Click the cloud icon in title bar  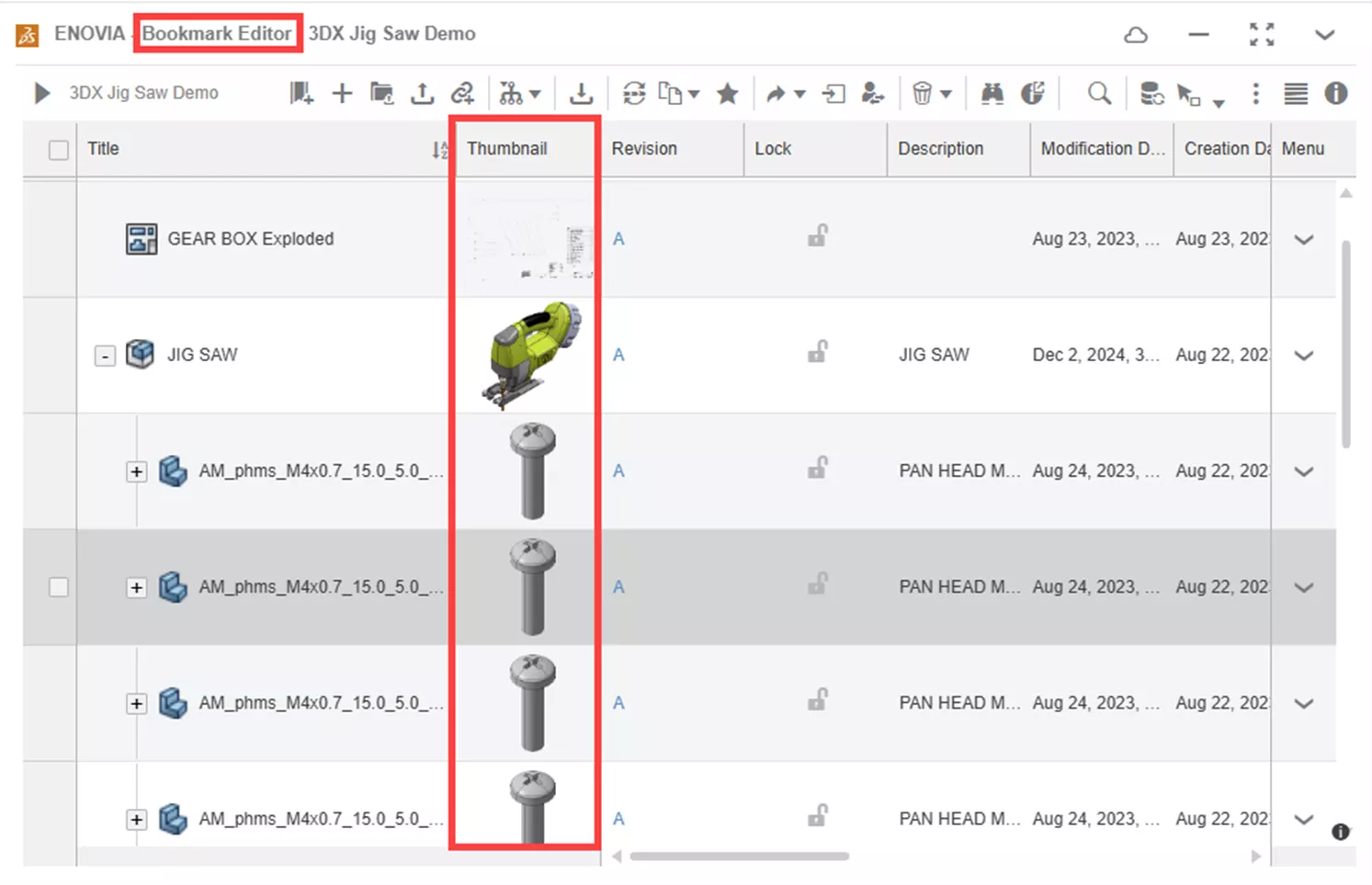[1137, 35]
